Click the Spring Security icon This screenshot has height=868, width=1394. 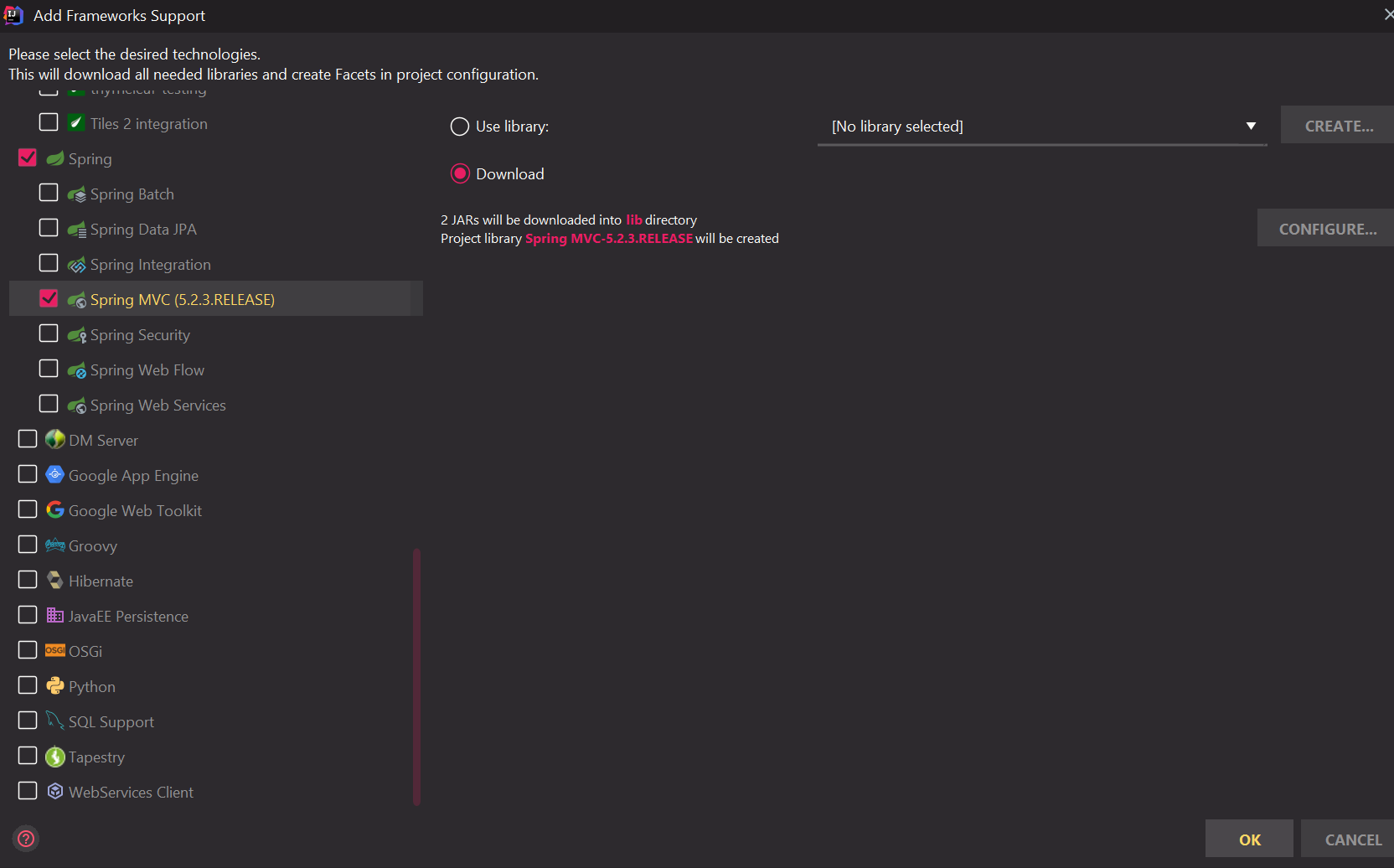coord(77,335)
